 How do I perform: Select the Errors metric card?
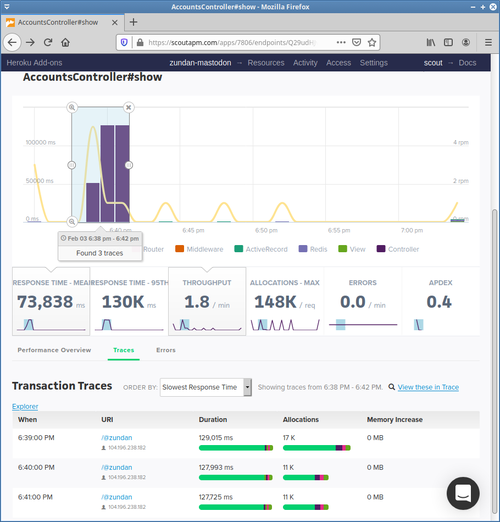[x=363, y=301]
